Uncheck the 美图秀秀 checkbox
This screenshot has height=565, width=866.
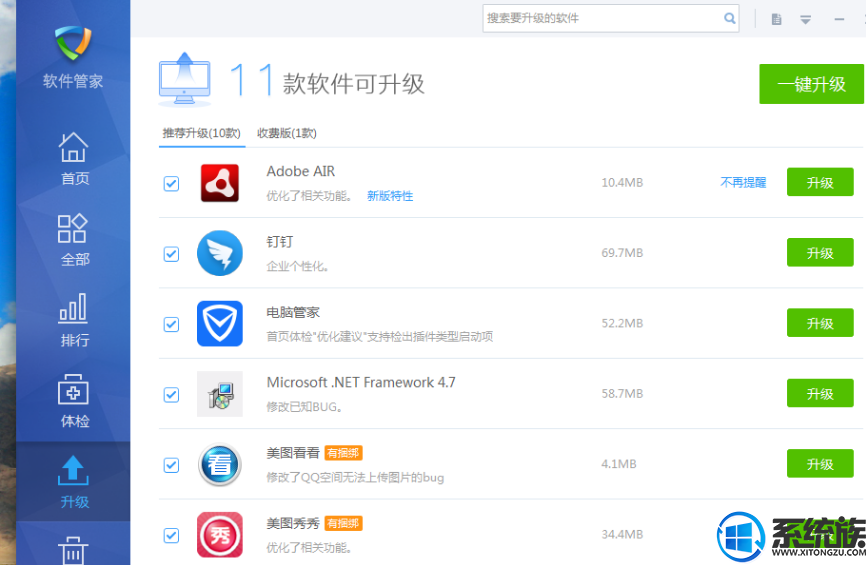(x=171, y=535)
